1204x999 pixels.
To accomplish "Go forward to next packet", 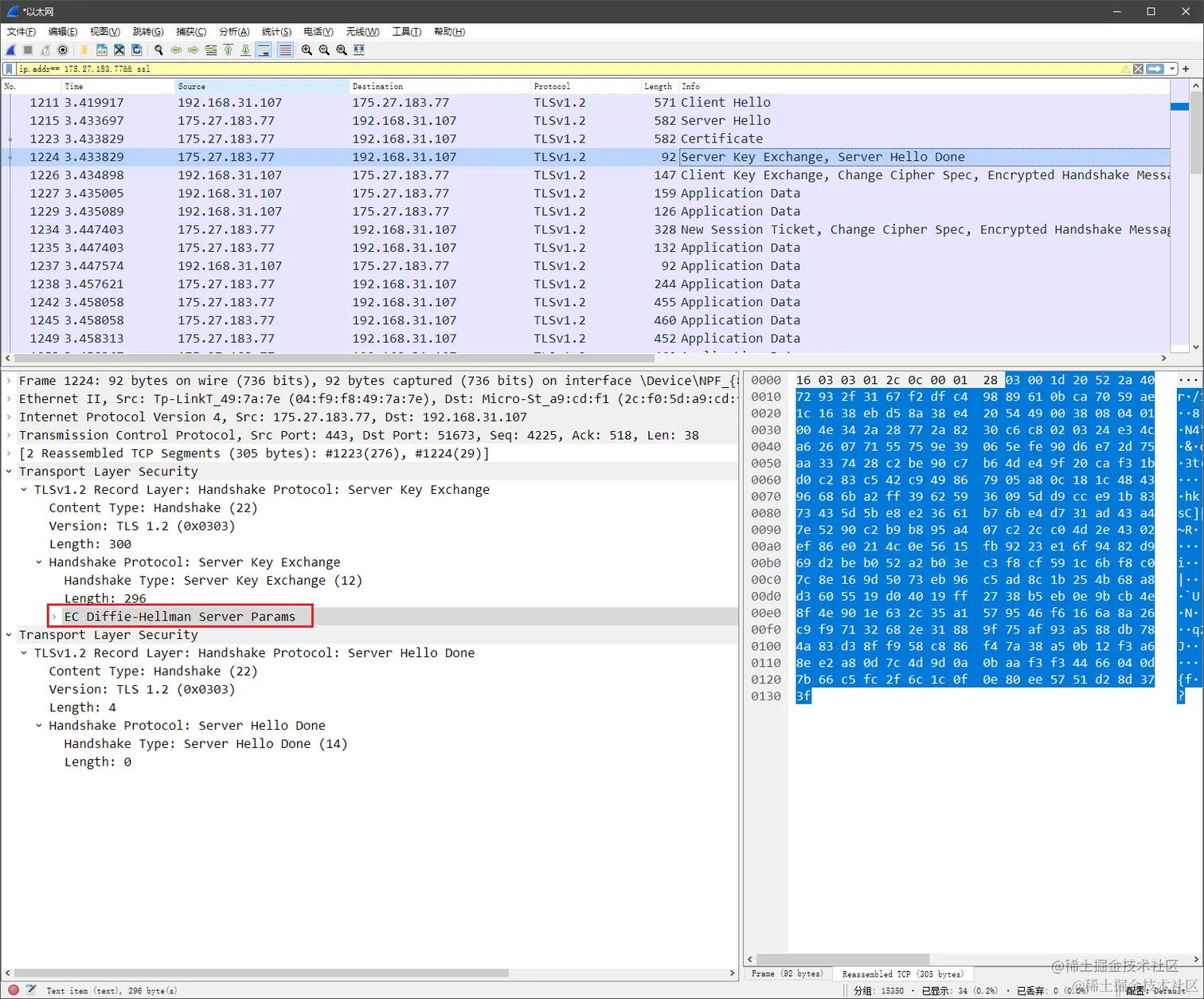I will pos(193,50).
